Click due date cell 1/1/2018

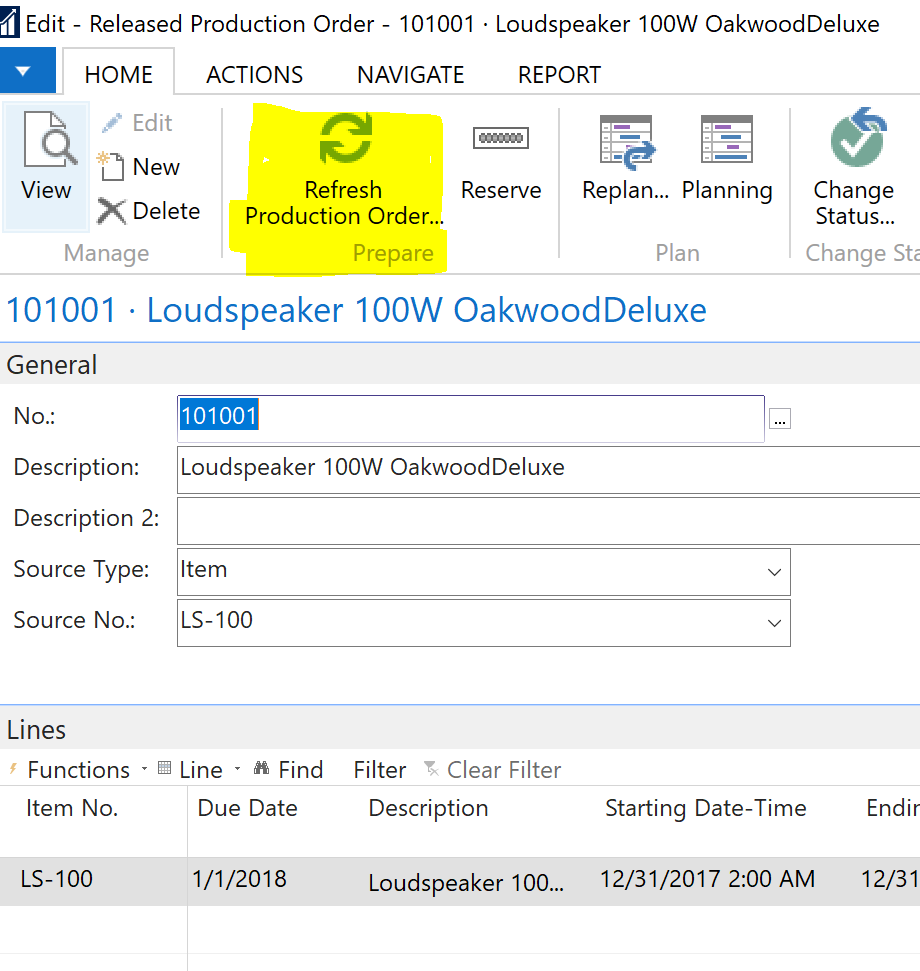tap(239, 879)
